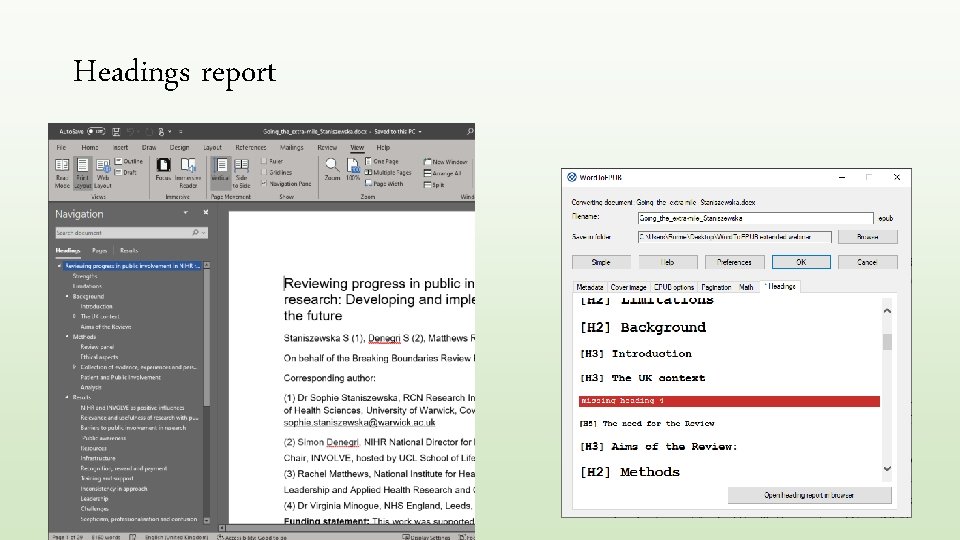Click the down arrow of headings list scrollbar
960x540 pixels.
click(887, 469)
